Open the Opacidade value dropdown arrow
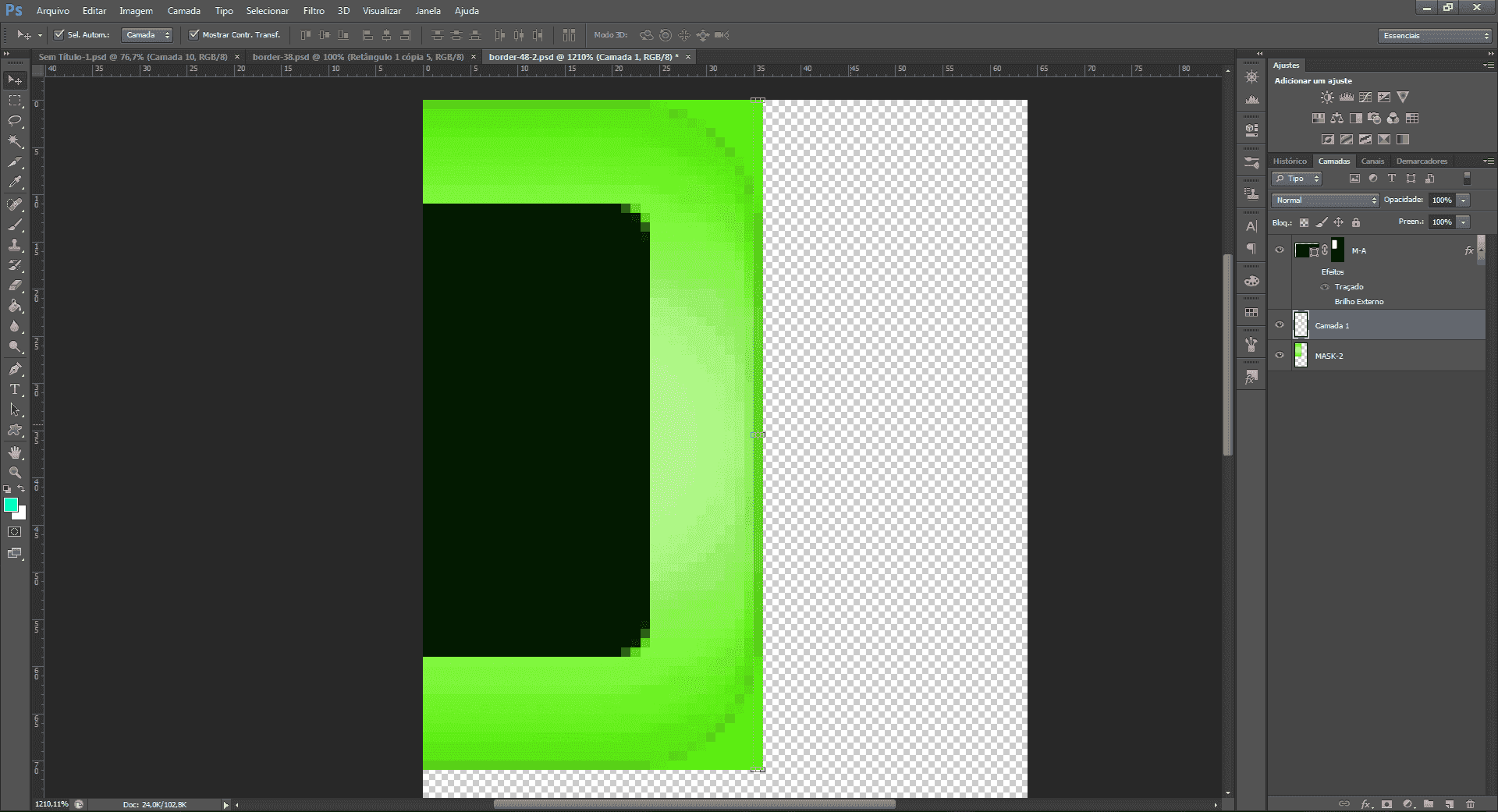Image resolution: width=1498 pixels, height=812 pixels. (x=1464, y=200)
